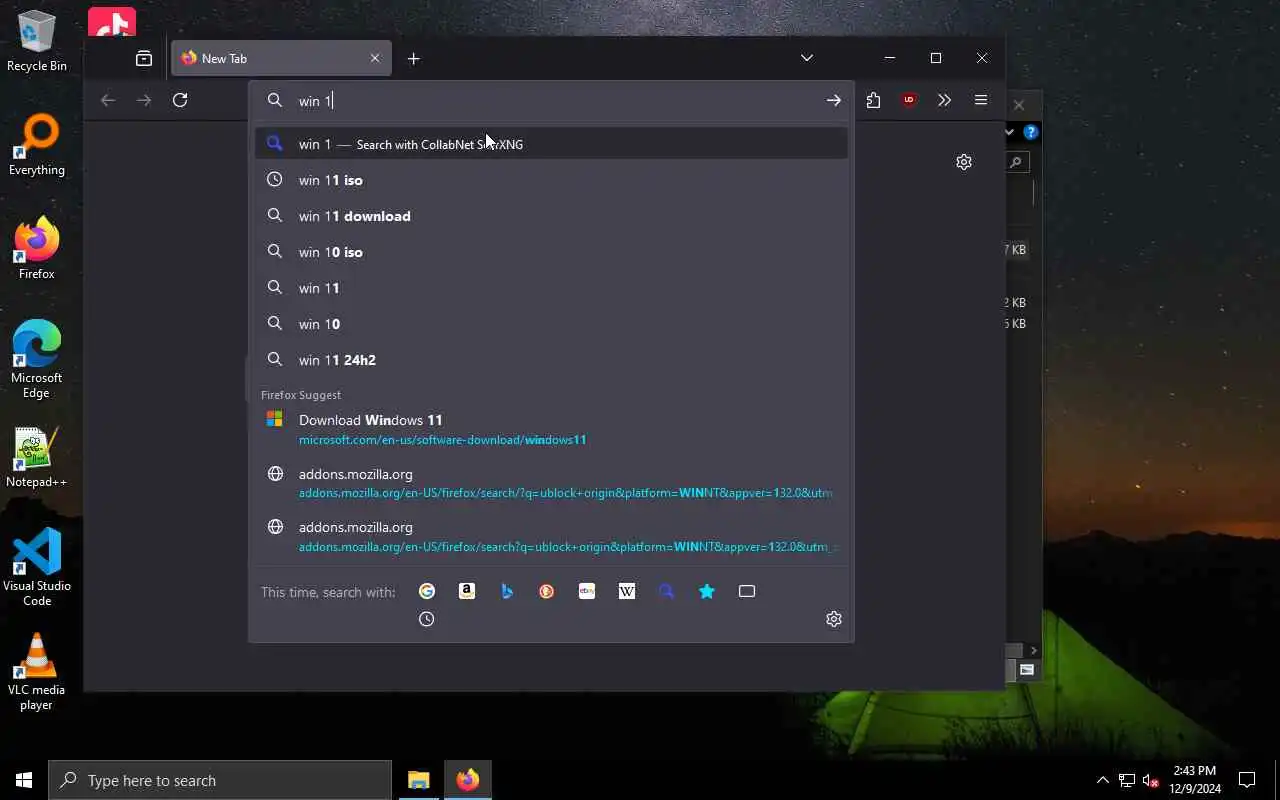1280x800 pixels.
Task: Open the list all tabs dropdown
Action: click(807, 58)
